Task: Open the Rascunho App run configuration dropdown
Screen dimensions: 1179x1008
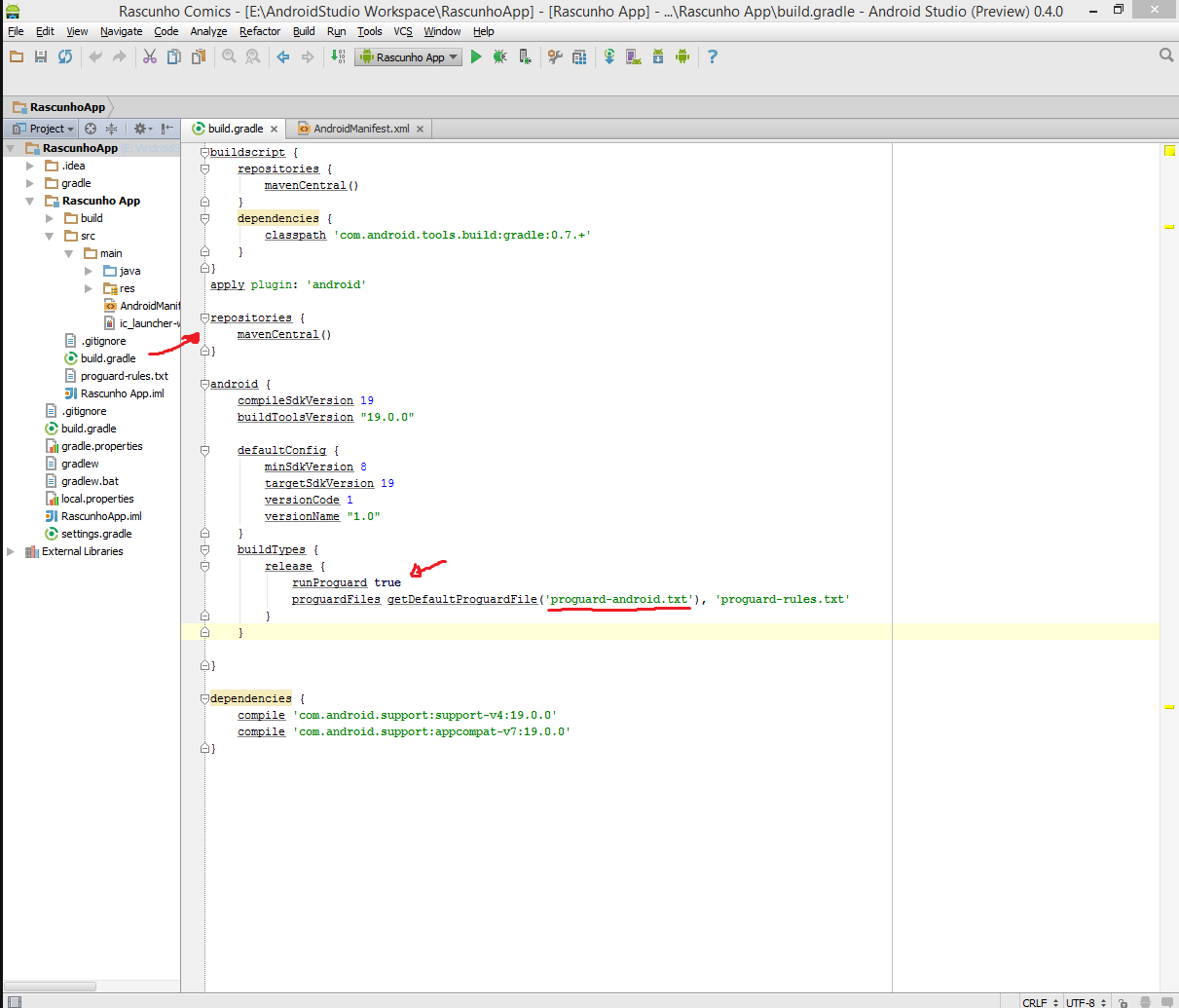Action: 408,56
